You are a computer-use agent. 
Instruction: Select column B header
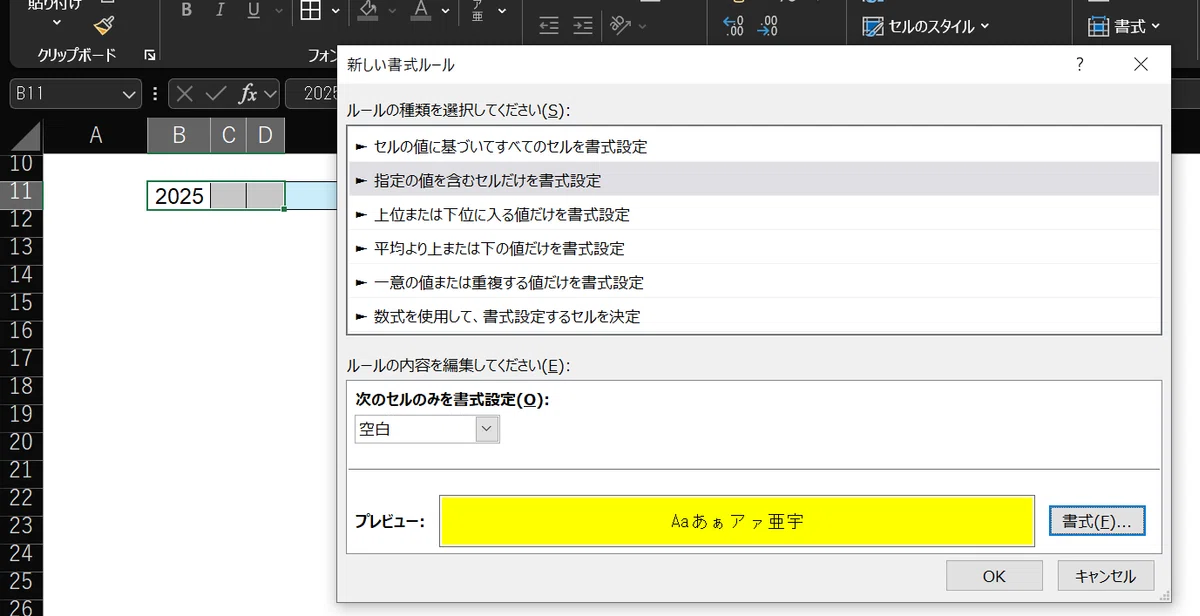(x=179, y=136)
